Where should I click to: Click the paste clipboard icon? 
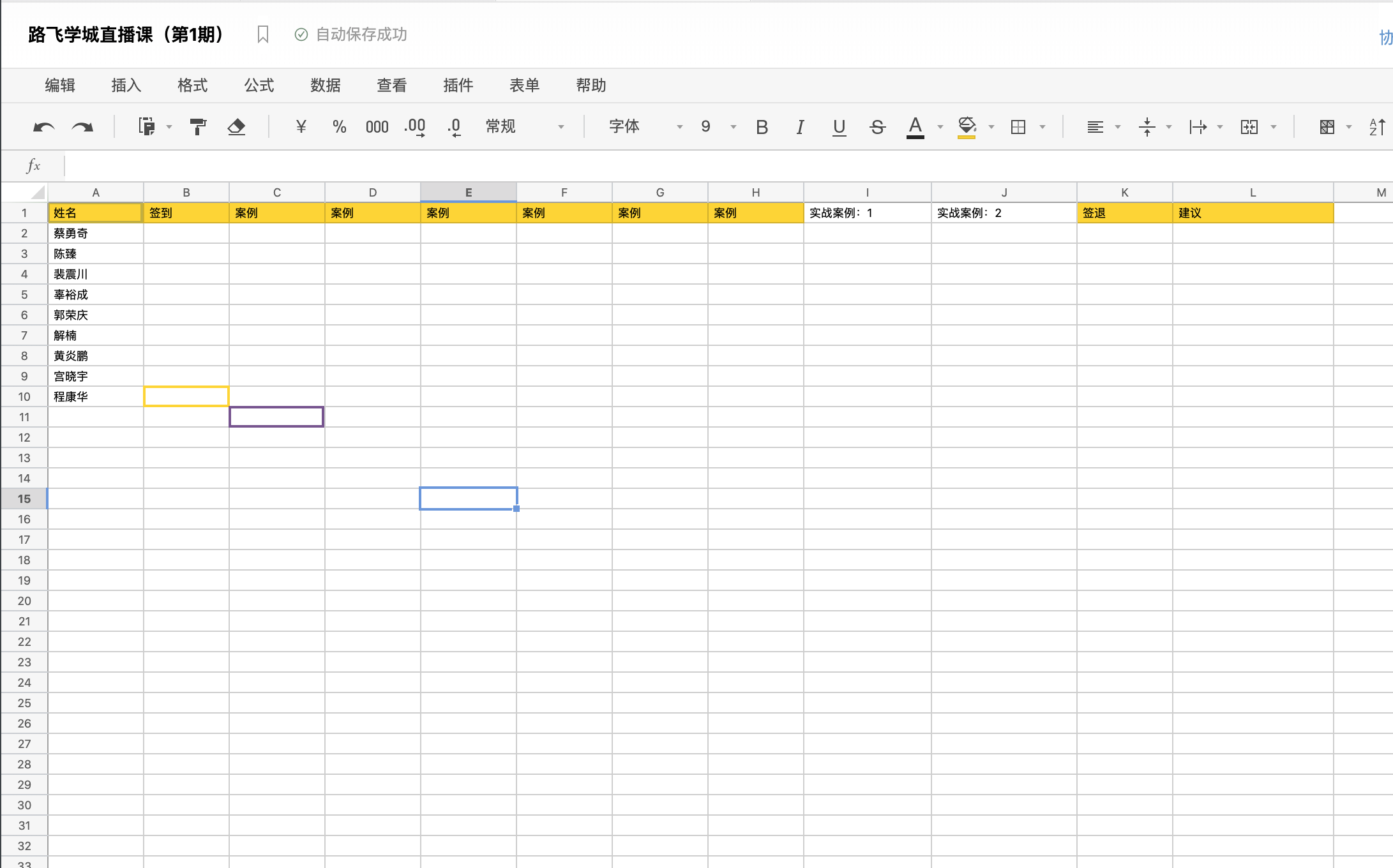click(146, 126)
